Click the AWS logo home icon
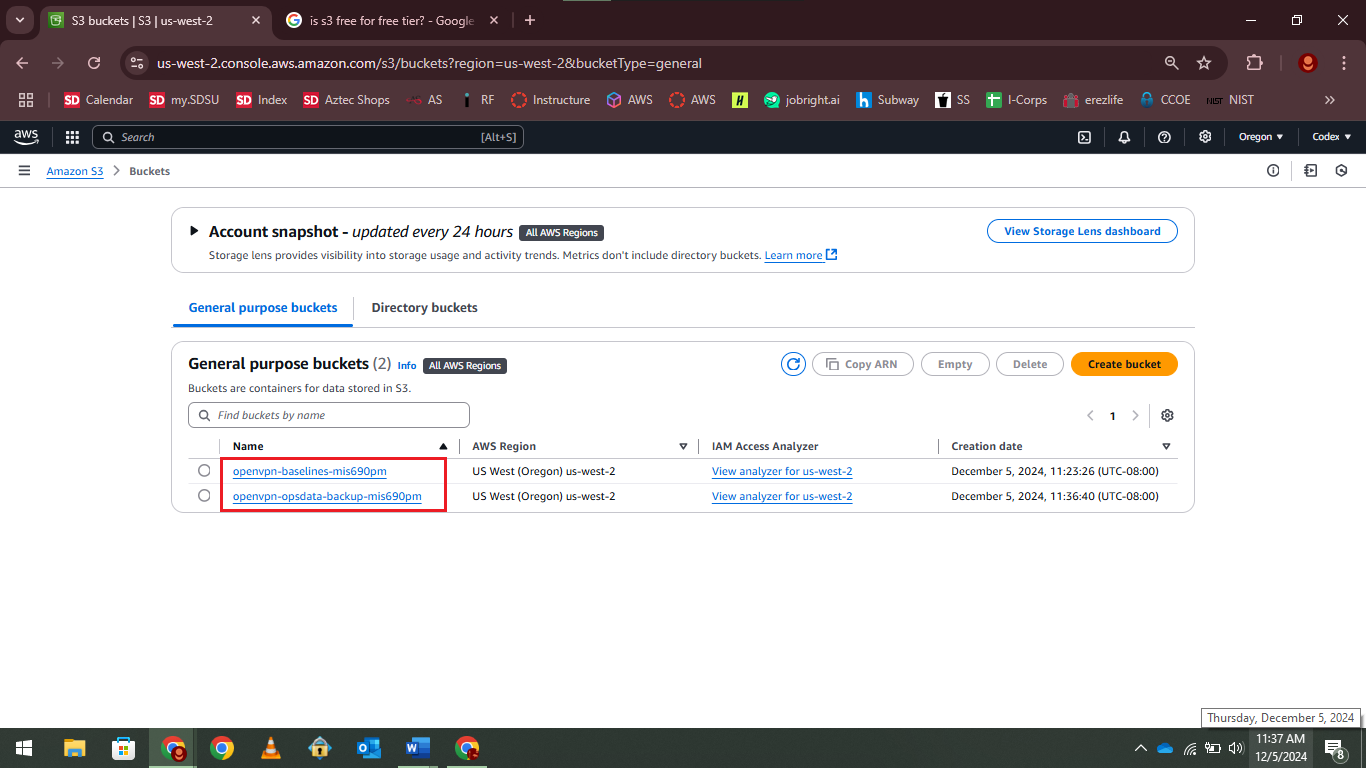 click(26, 137)
